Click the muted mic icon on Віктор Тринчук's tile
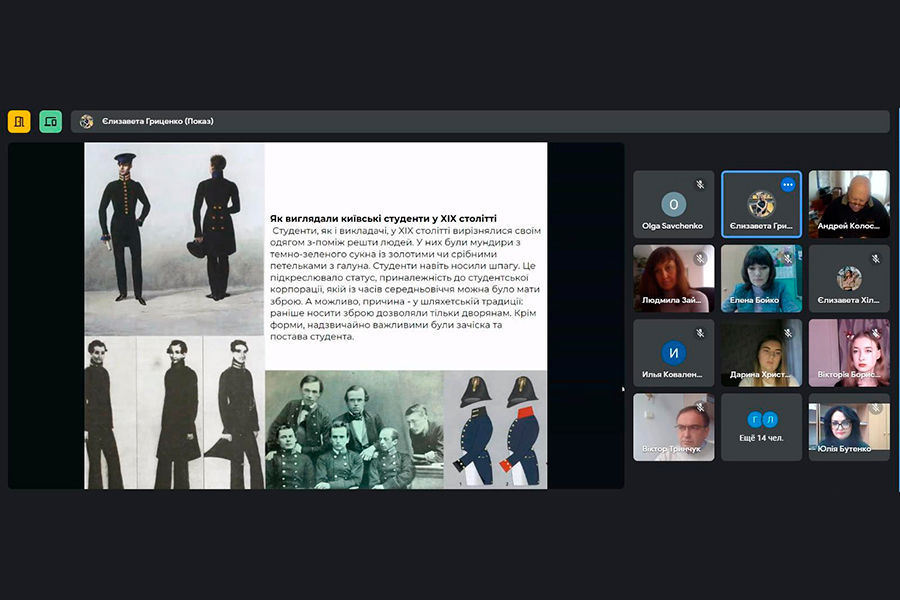 (x=701, y=406)
